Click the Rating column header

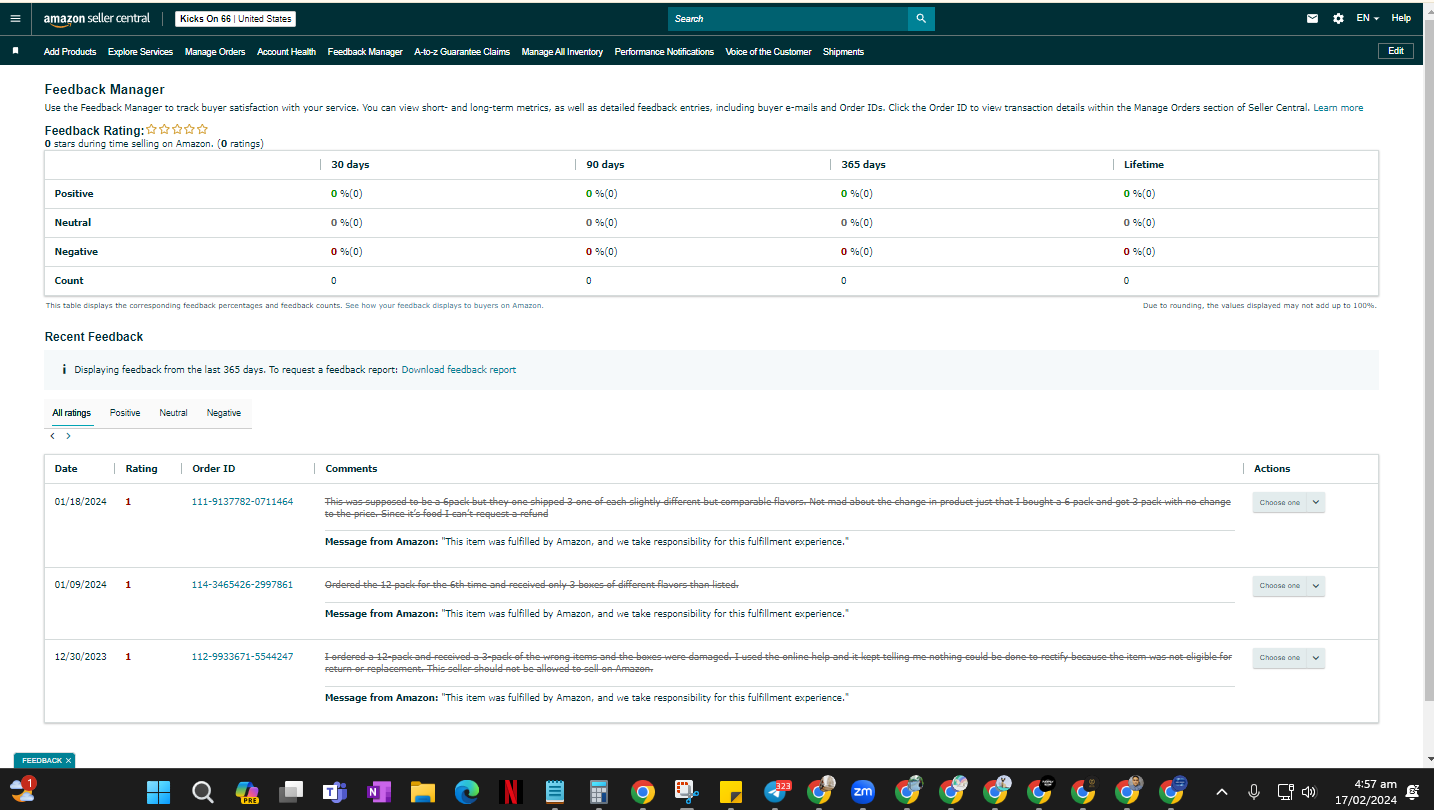(x=141, y=469)
